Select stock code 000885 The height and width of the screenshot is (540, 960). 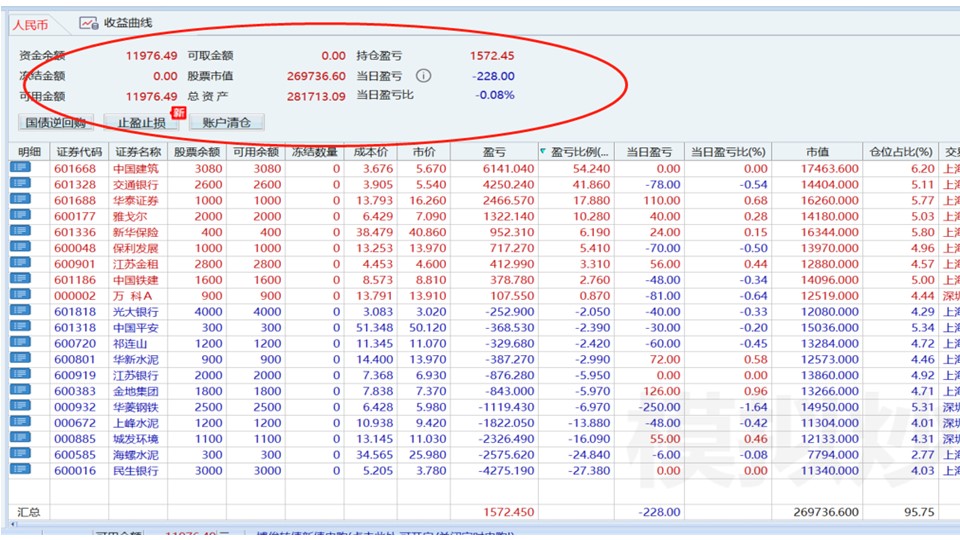(x=75, y=439)
